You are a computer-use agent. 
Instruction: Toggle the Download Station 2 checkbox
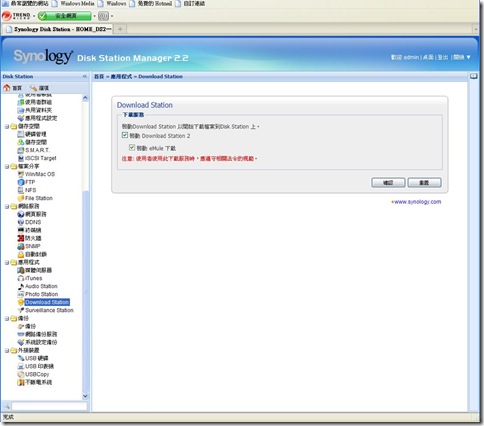(125, 135)
